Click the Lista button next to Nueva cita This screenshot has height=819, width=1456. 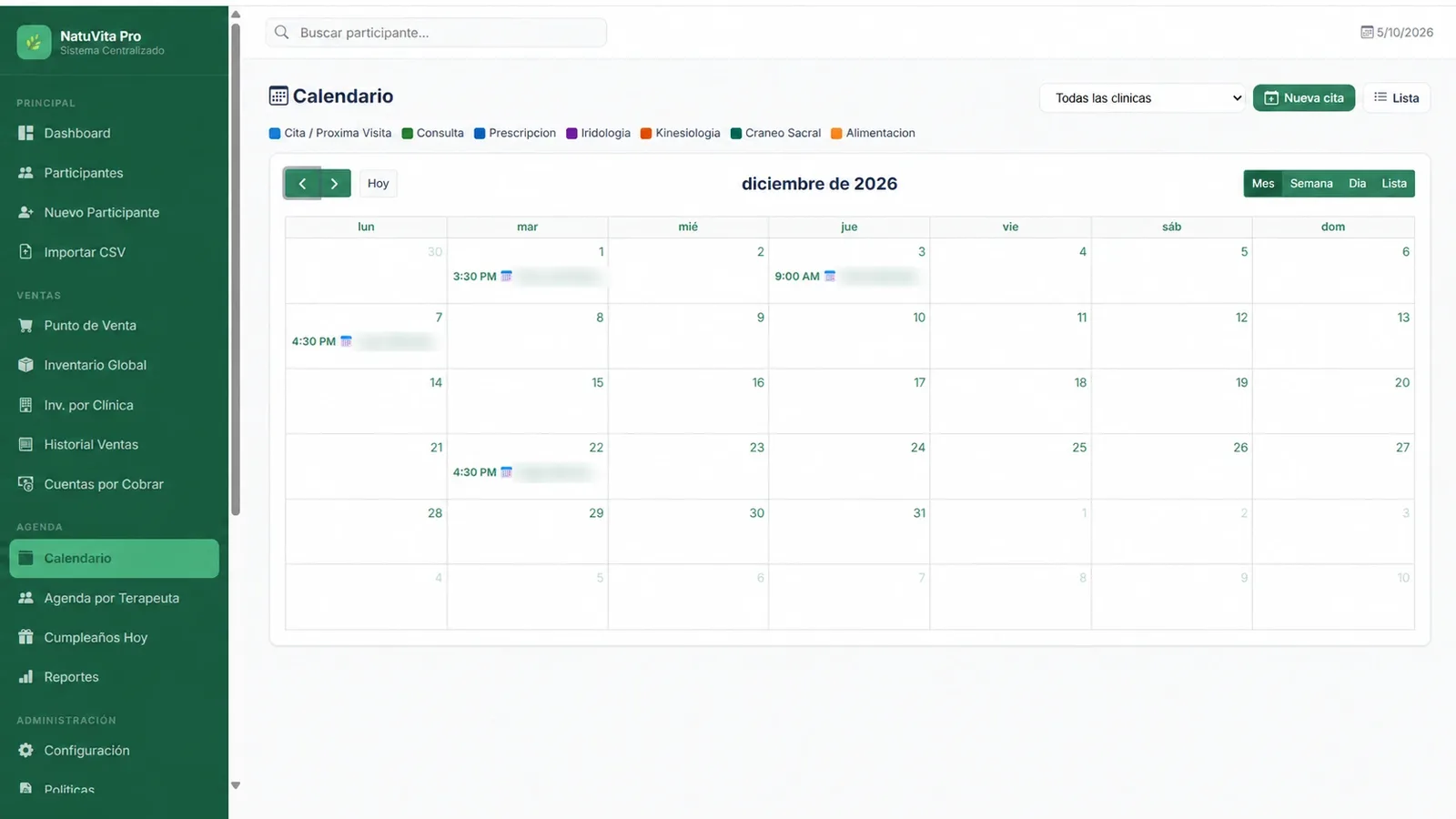1396,97
